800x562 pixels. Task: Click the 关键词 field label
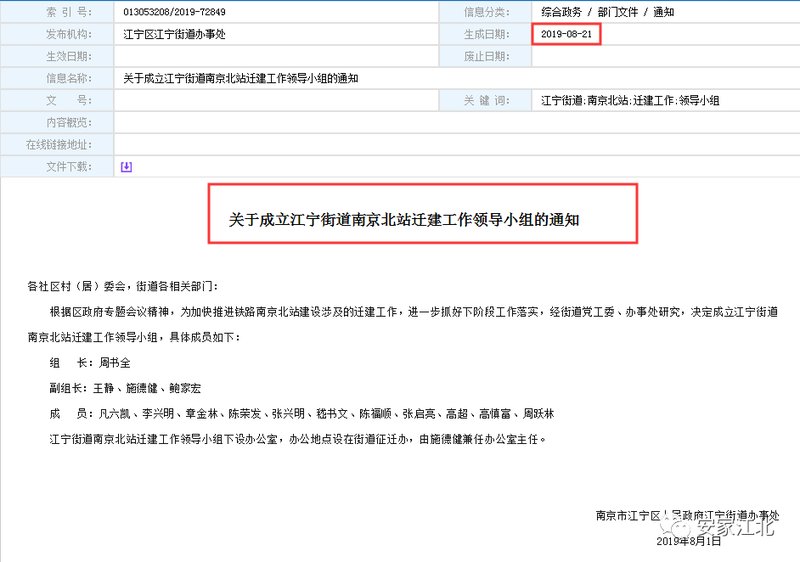(x=486, y=100)
